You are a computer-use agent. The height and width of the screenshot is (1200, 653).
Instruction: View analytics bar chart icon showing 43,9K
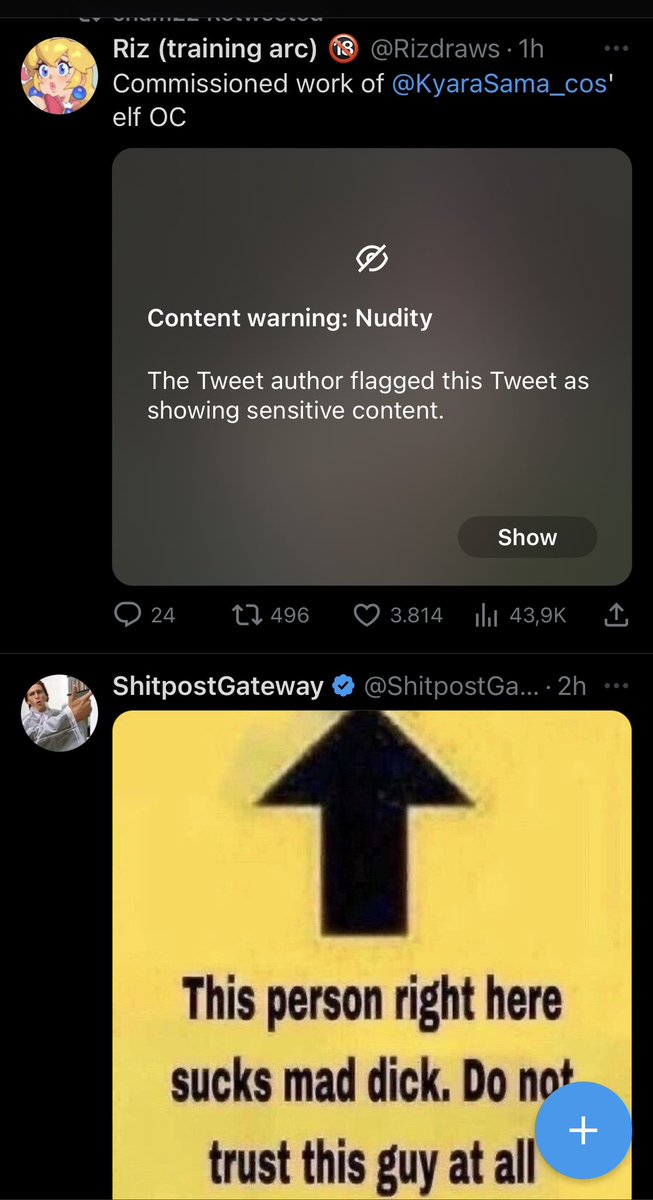(486, 615)
